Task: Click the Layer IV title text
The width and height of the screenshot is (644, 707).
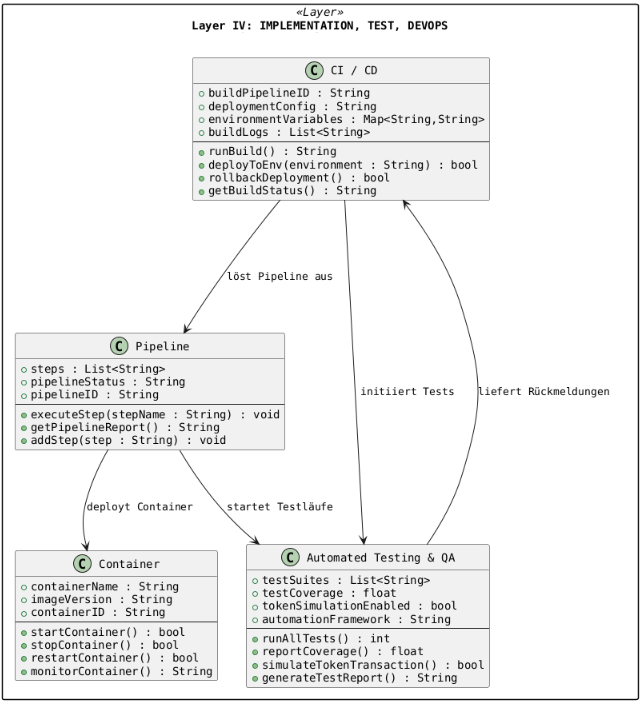Action: coord(319,25)
